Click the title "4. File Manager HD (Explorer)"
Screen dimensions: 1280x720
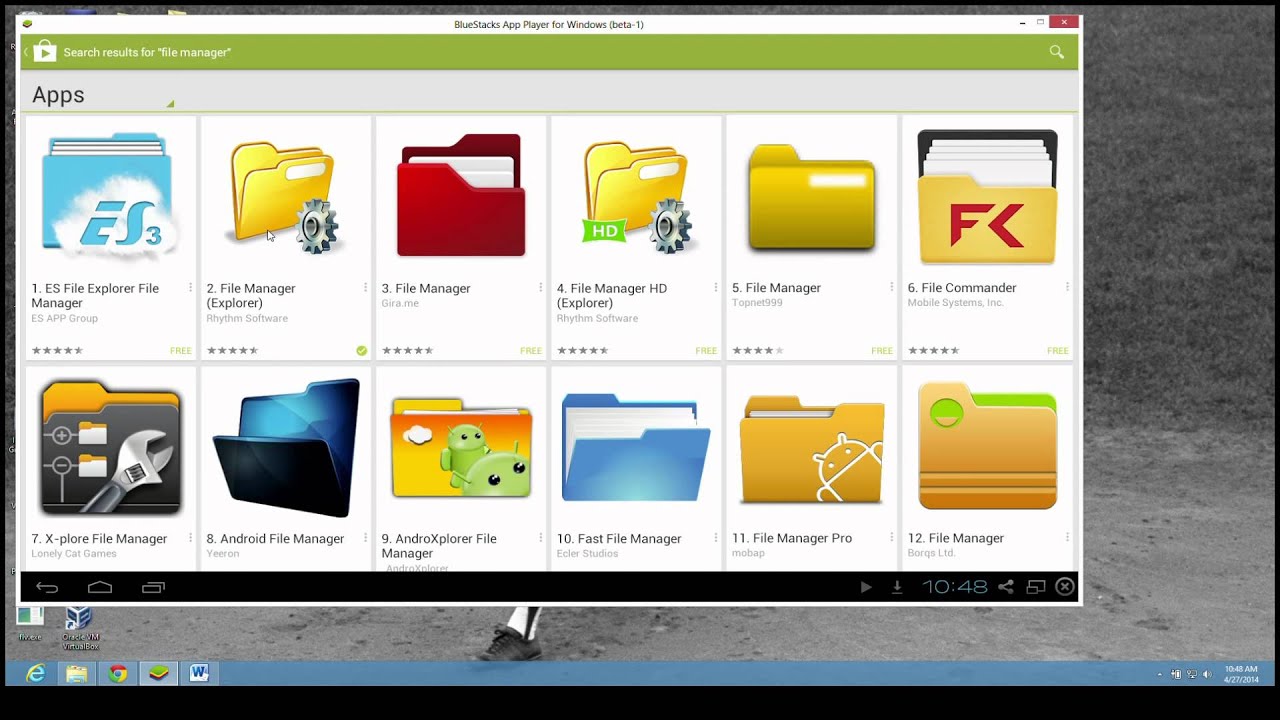[x=612, y=295]
